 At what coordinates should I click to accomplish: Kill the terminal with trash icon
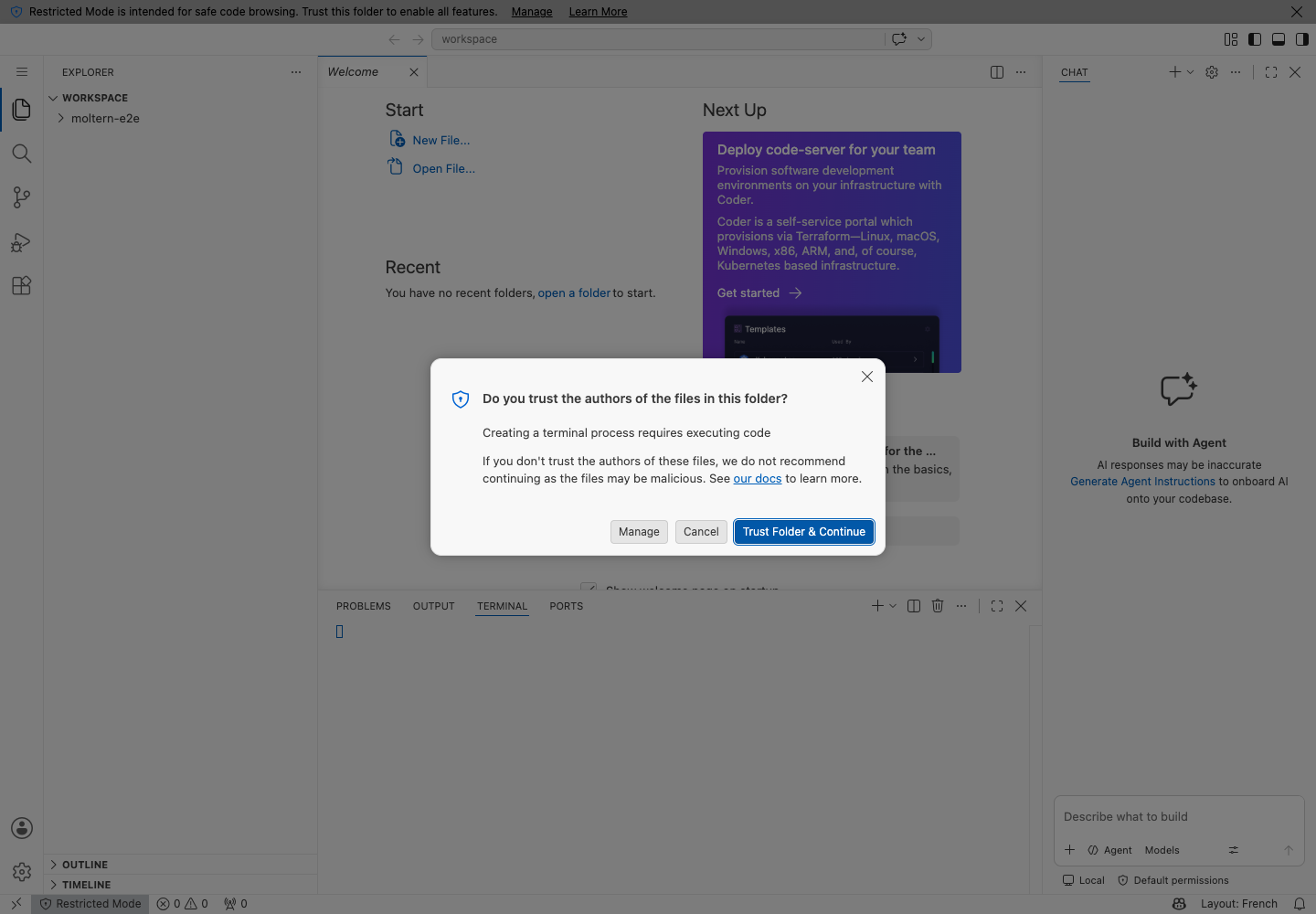[x=938, y=606]
